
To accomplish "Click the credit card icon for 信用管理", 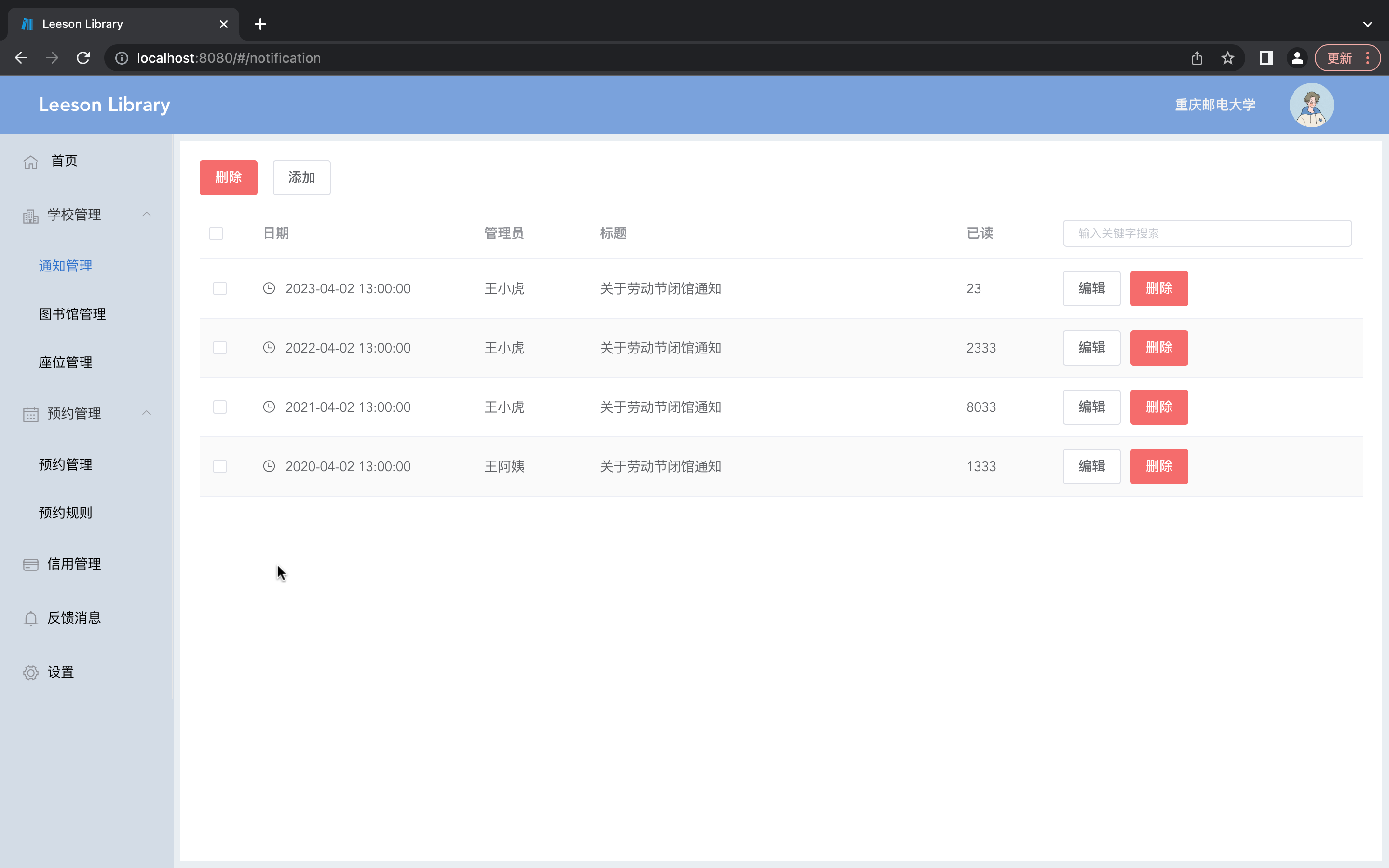I will (30, 564).
